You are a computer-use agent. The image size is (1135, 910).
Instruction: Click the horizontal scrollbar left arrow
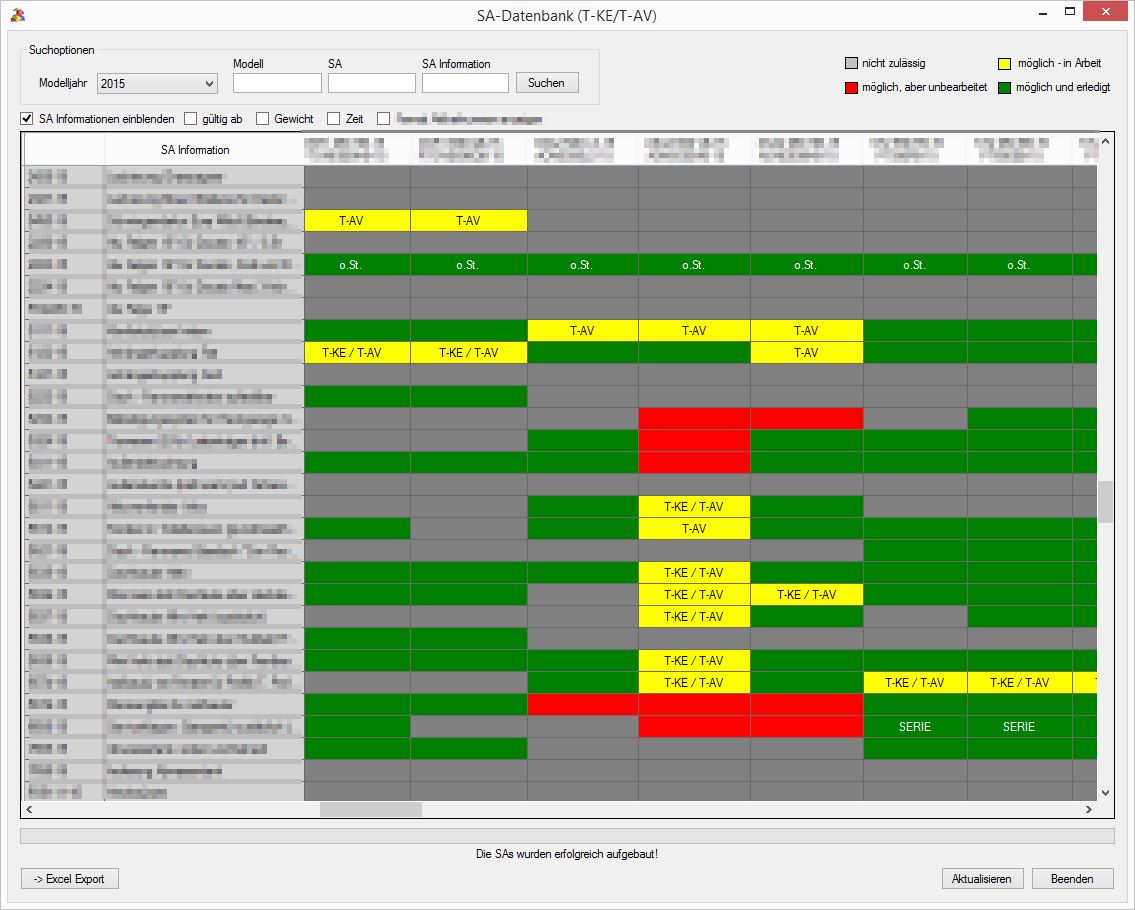29,809
